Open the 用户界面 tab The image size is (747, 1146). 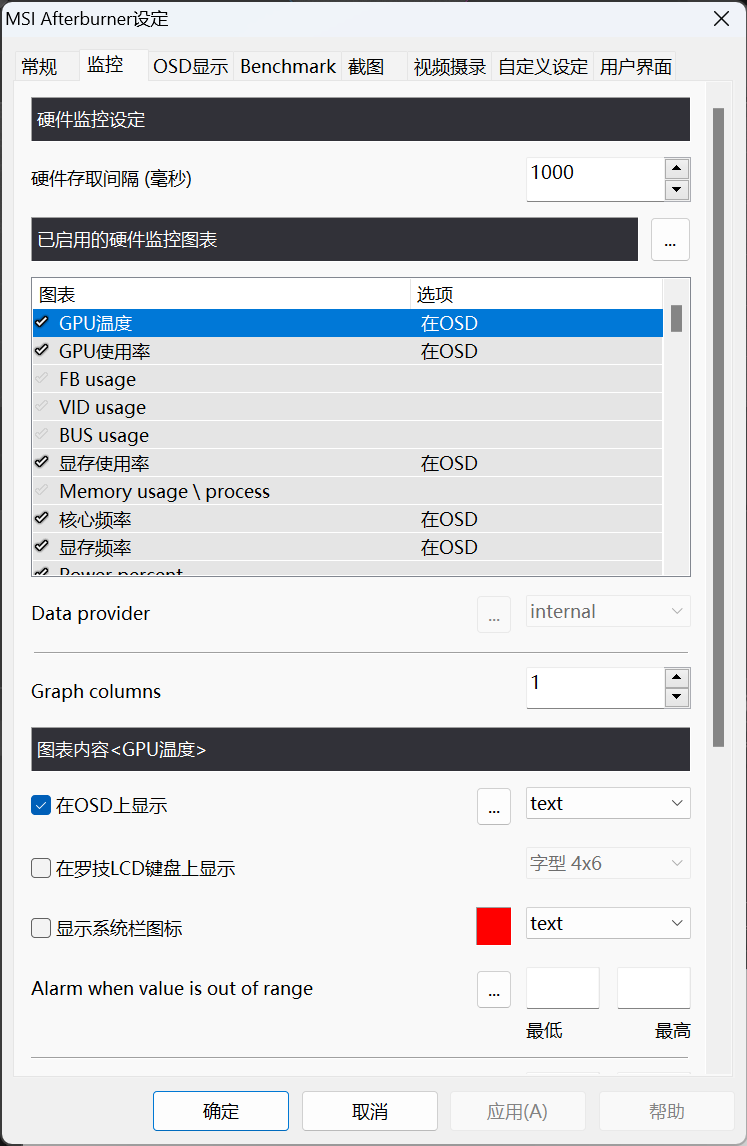(635, 67)
